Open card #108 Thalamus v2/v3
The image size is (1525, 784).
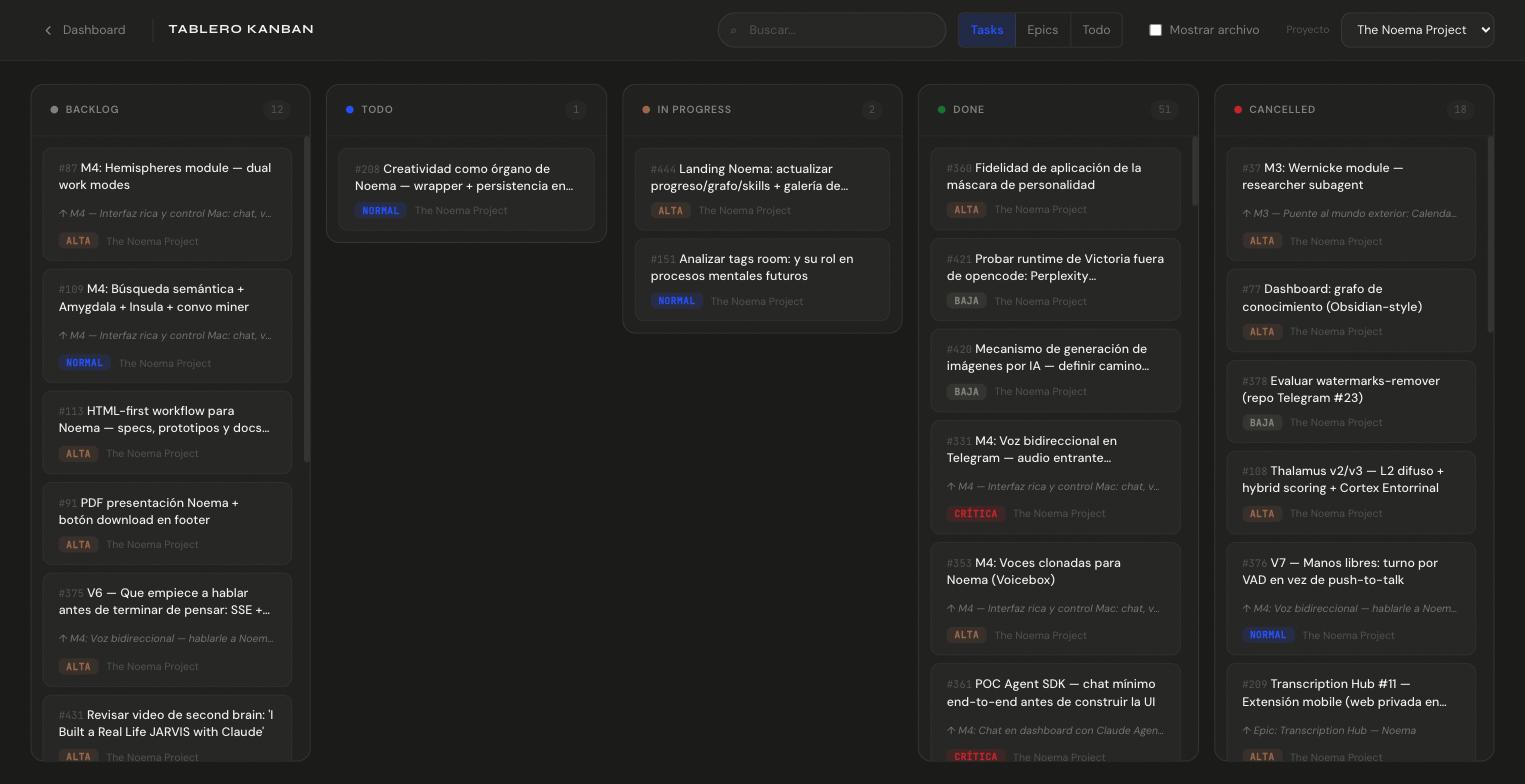pyautogui.click(x=1351, y=493)
